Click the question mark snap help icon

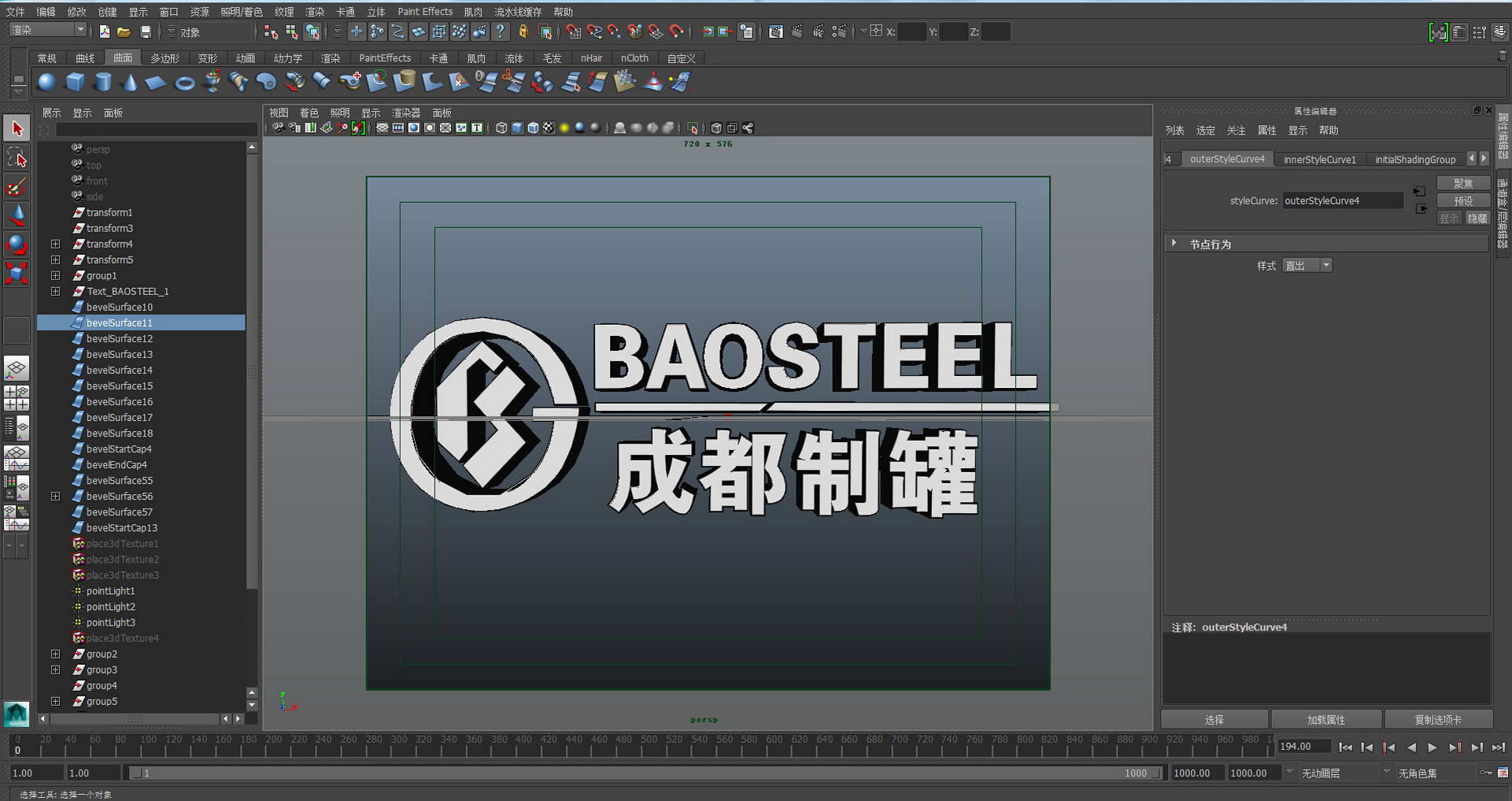(500, 31)
